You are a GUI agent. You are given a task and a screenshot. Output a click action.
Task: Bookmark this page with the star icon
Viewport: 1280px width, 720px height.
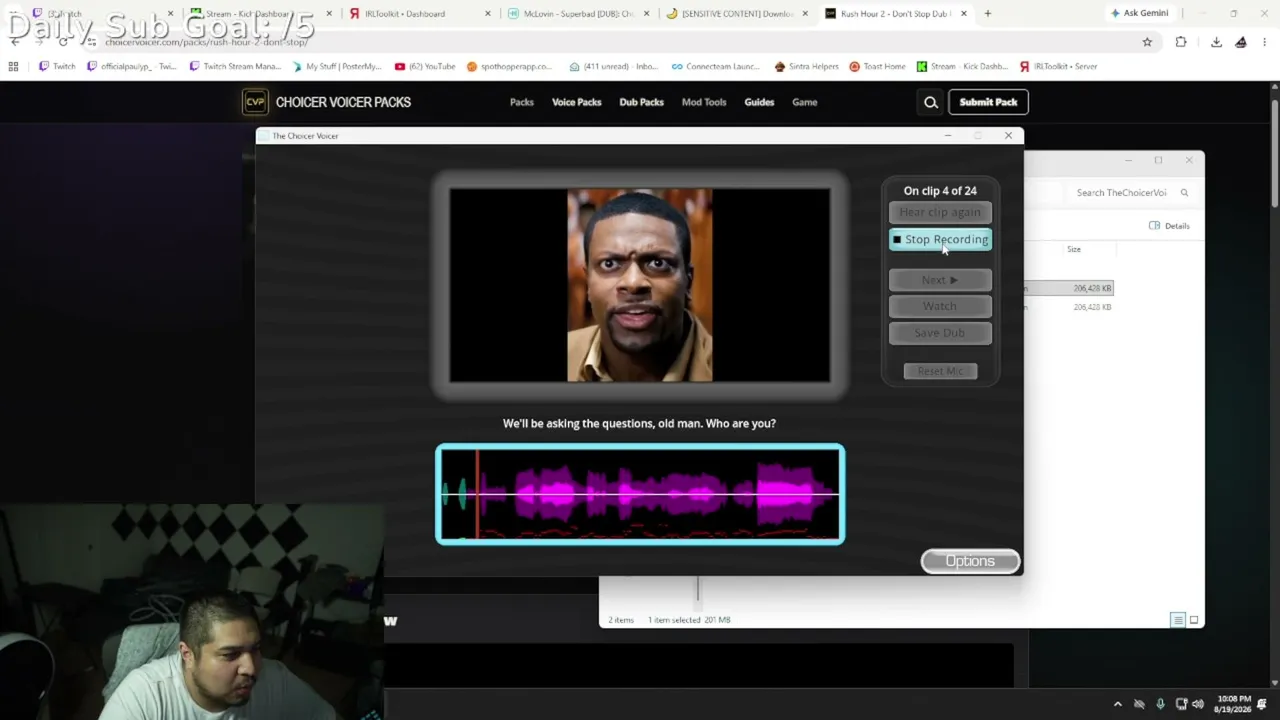(1147, 42)
